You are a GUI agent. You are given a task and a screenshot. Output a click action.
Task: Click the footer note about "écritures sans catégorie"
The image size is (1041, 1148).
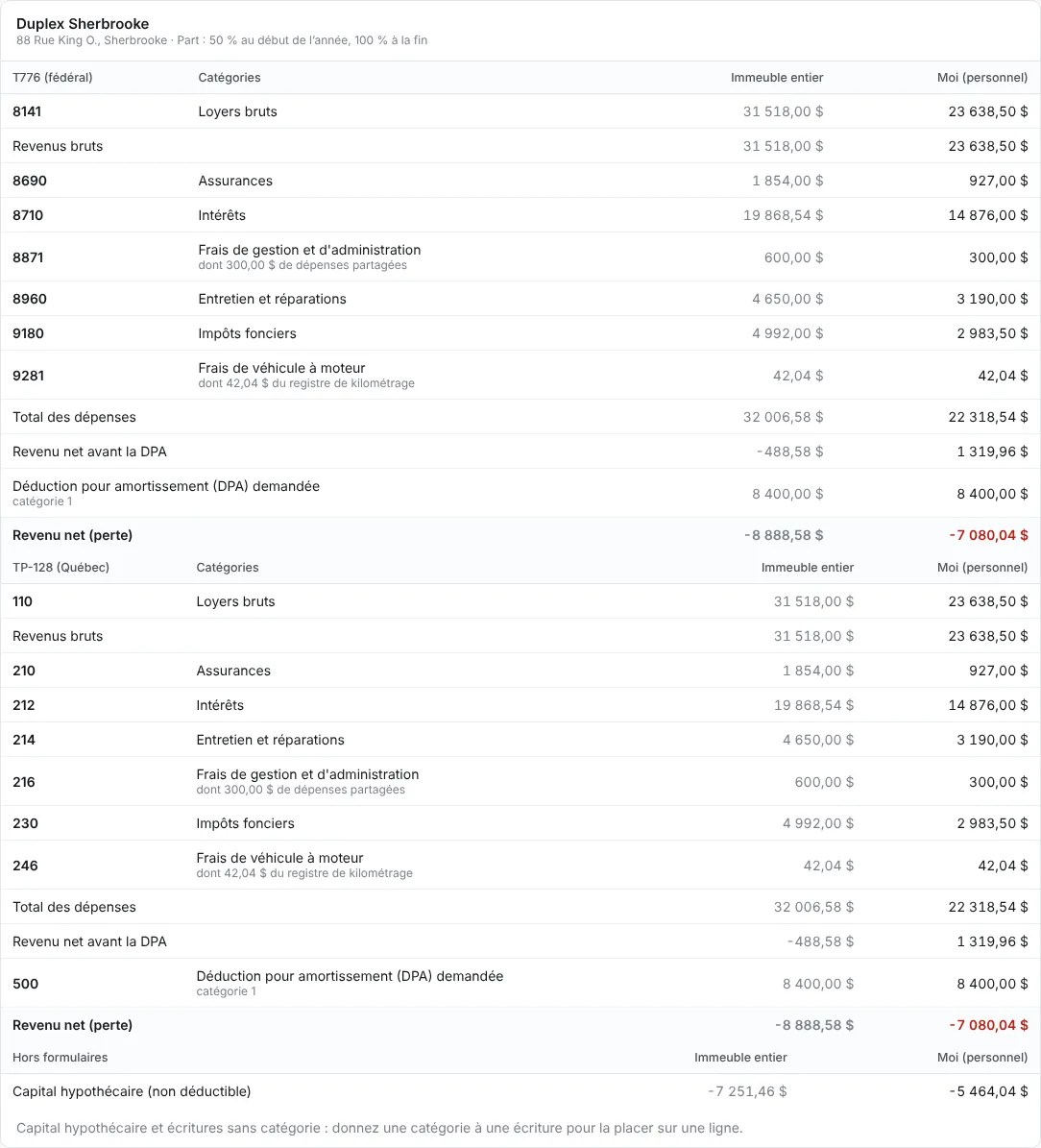point(379,1128)
